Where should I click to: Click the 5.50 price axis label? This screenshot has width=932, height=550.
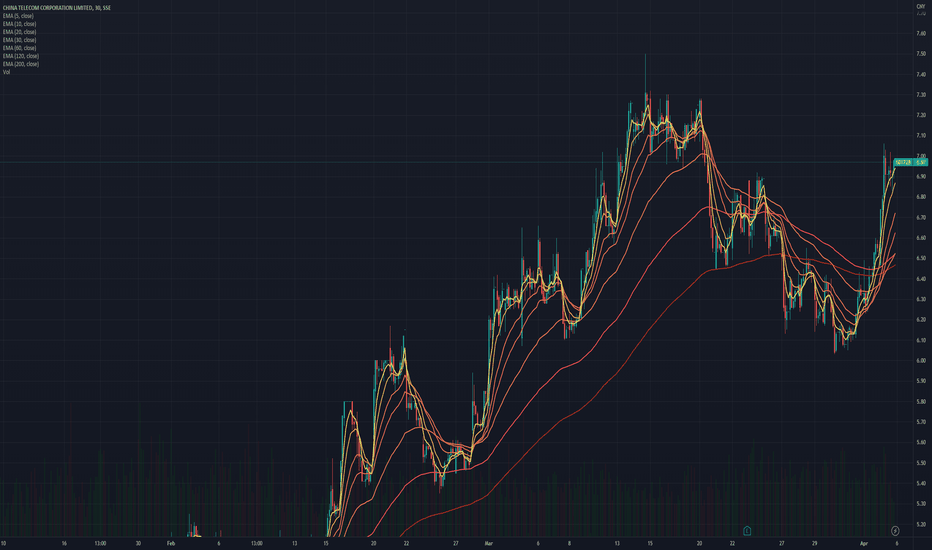tap(921, 463)
